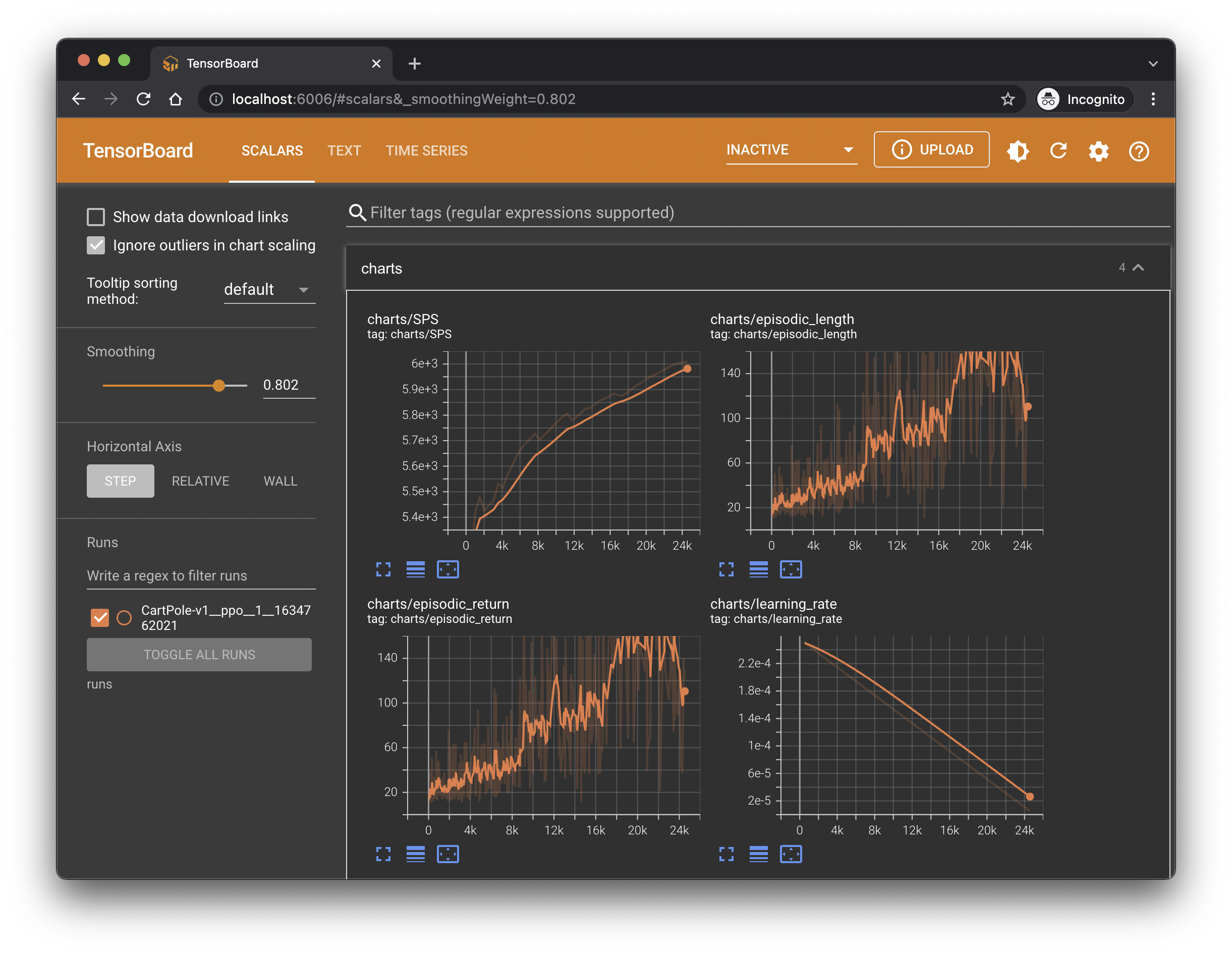Image resolution: width=1232 pixels, height=954 pixels.
Task: Reload the browser page
Action: point(143,99)
